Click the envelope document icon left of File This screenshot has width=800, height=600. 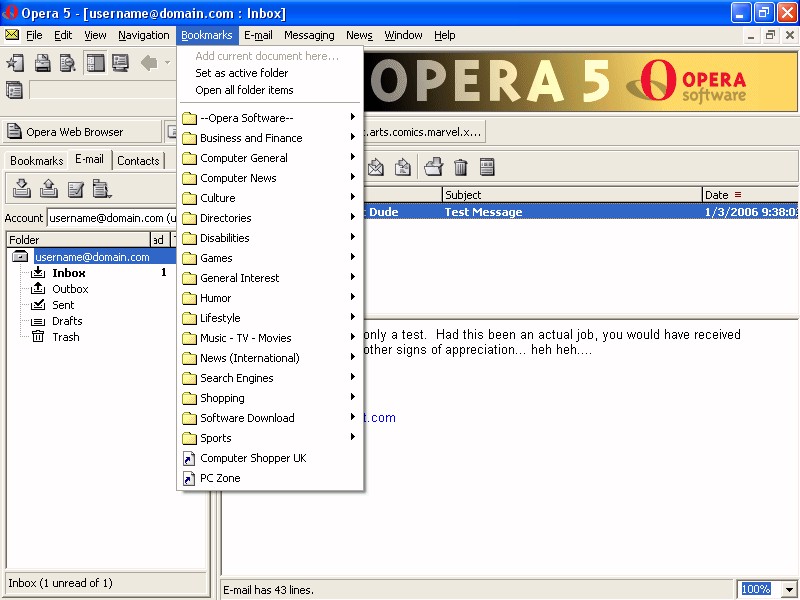coord(12,35)
